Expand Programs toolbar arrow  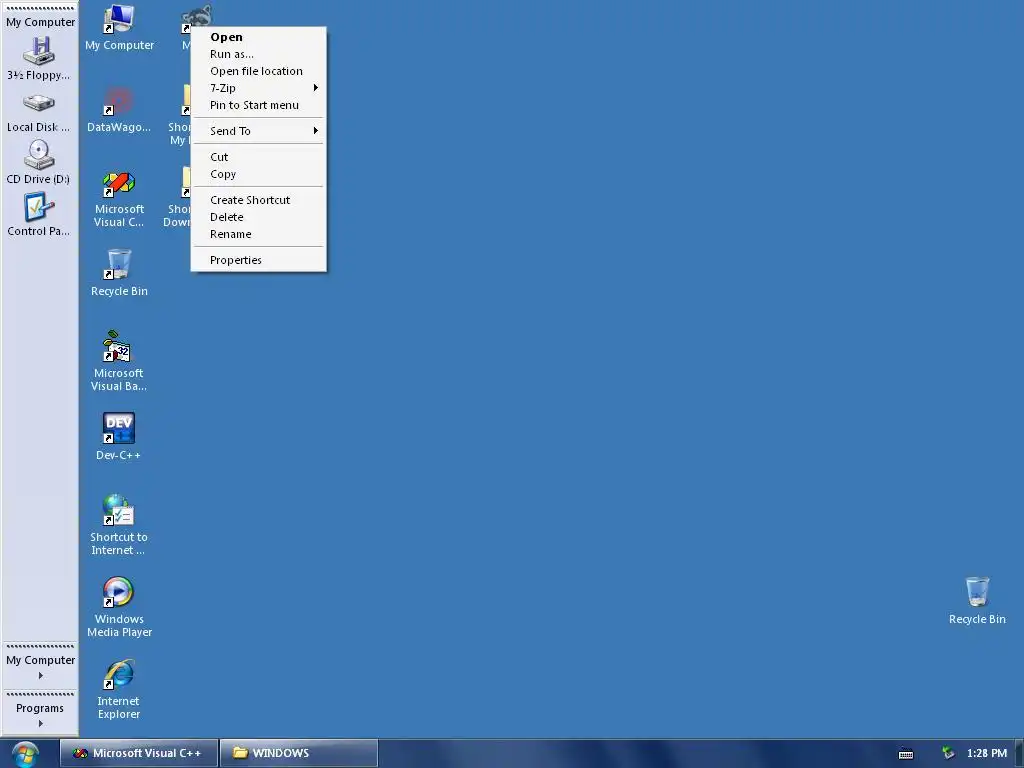pos(40,724)
